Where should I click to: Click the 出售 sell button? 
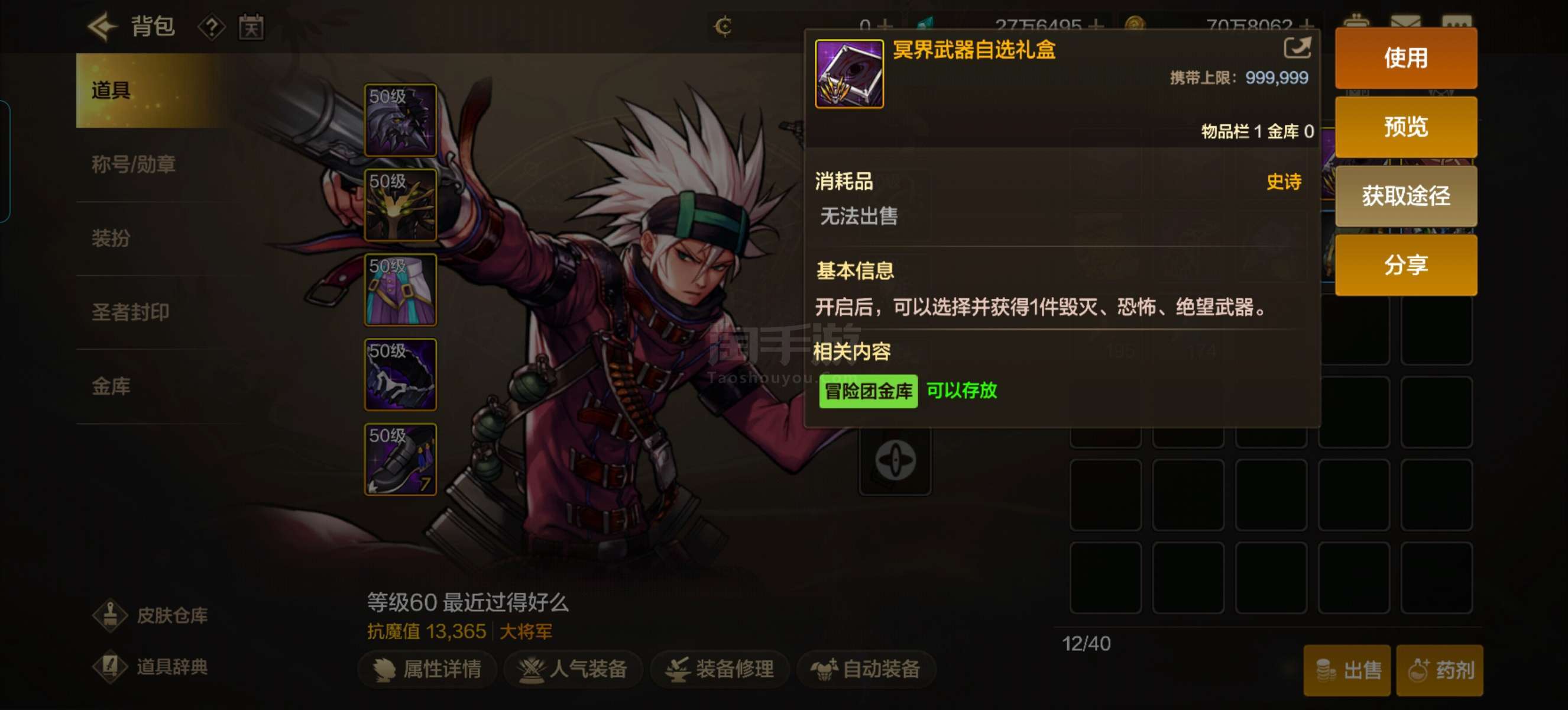coord(1346,670)
